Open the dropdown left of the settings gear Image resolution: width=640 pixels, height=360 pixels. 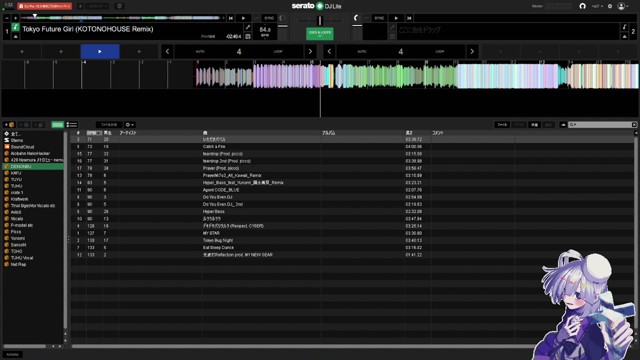click(x=598, y=6)
